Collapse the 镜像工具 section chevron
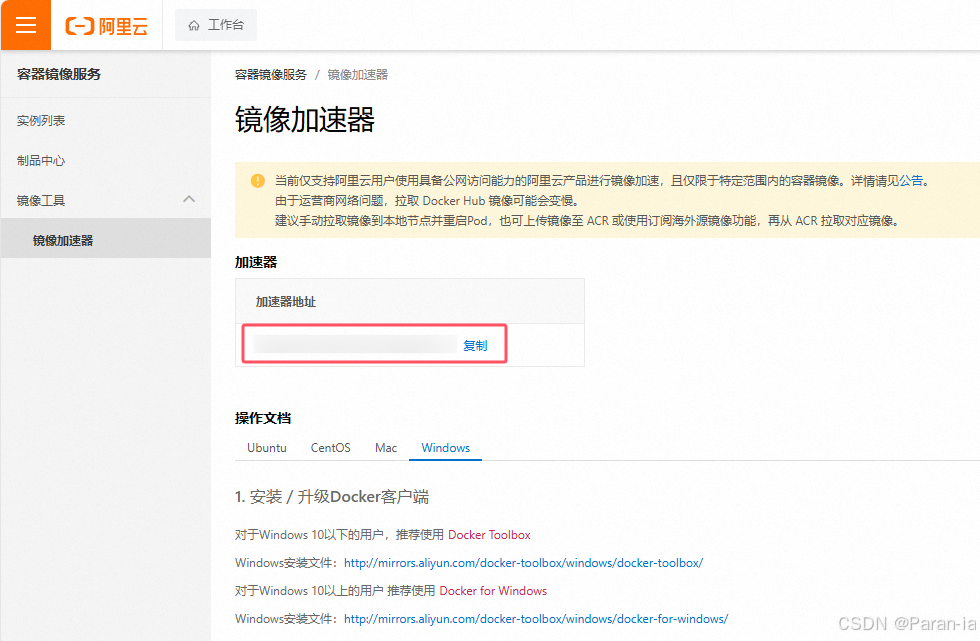Screen dimensions: 980x641 pos(189,199)
